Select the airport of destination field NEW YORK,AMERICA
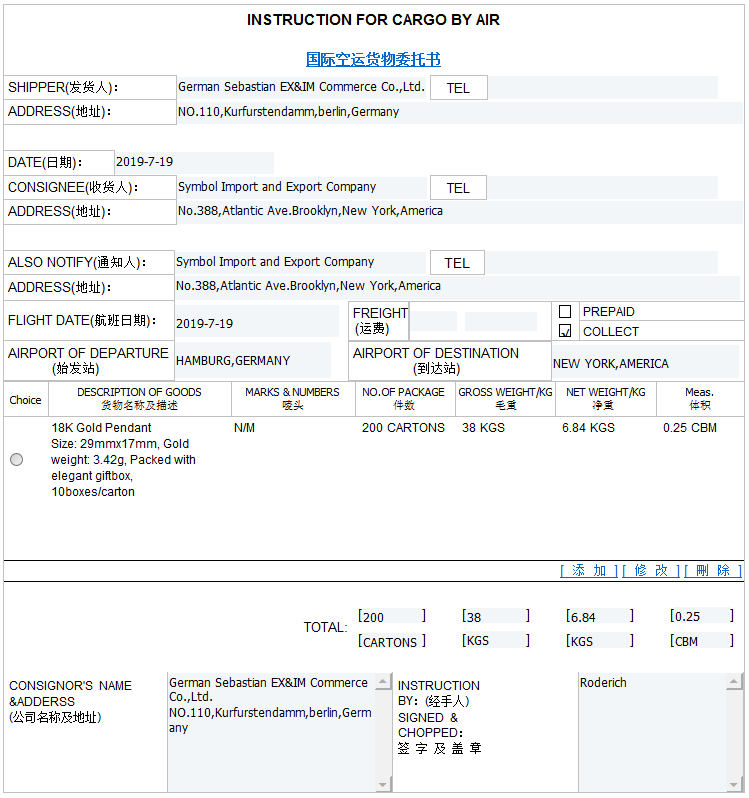This screenshot has width=749, height=798. (x=645, y=363)
